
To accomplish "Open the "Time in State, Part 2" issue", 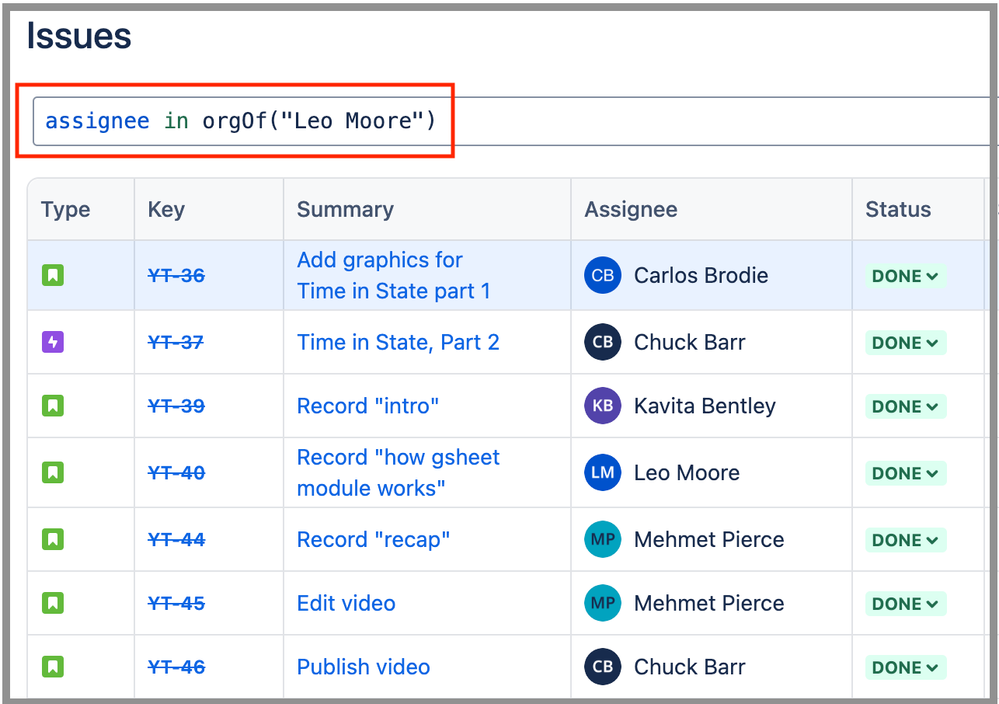I will (398, 342).
